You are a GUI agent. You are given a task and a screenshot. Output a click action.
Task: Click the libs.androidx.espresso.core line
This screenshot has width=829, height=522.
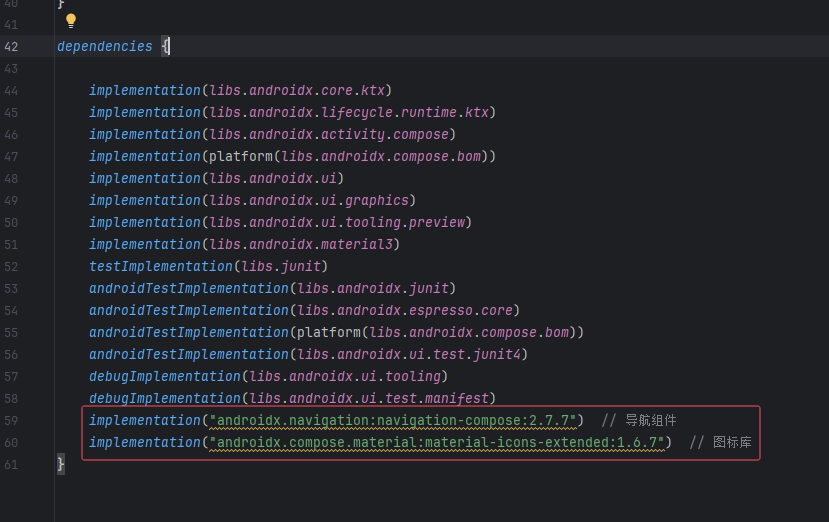click(305, 310)
